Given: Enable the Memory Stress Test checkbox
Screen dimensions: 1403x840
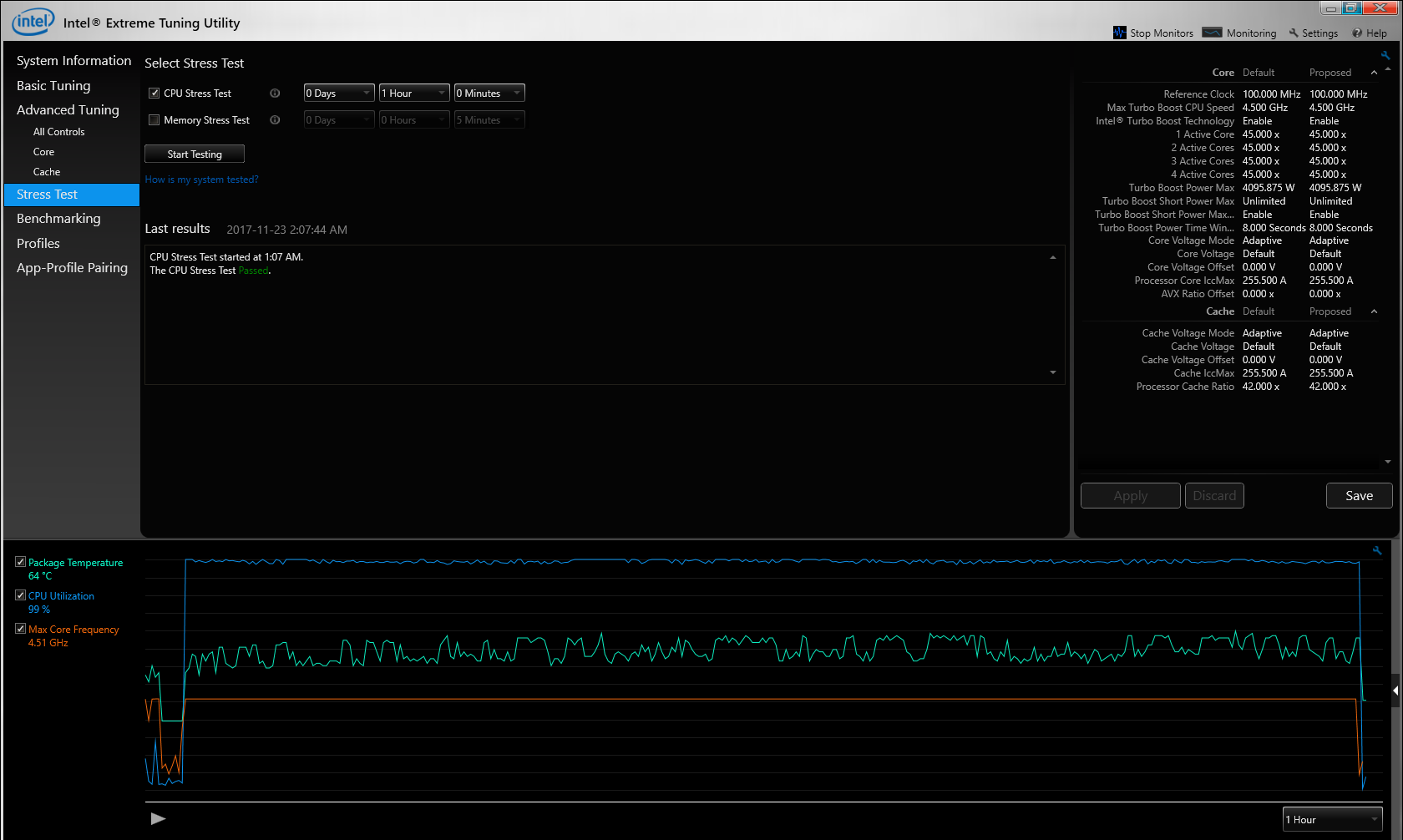Looking at the screenshot, I should point(154,120).
